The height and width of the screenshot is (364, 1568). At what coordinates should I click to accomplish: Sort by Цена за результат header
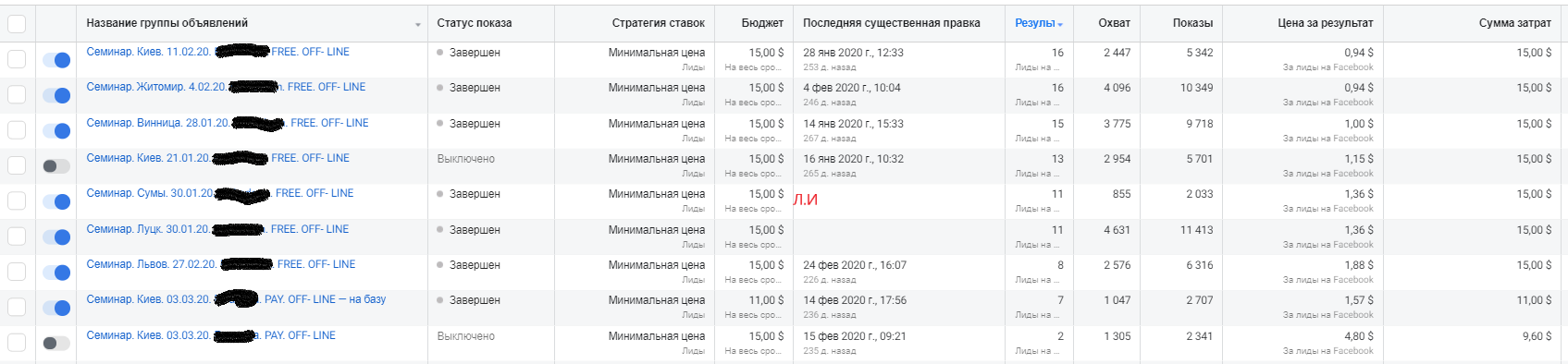[1326, 23]
